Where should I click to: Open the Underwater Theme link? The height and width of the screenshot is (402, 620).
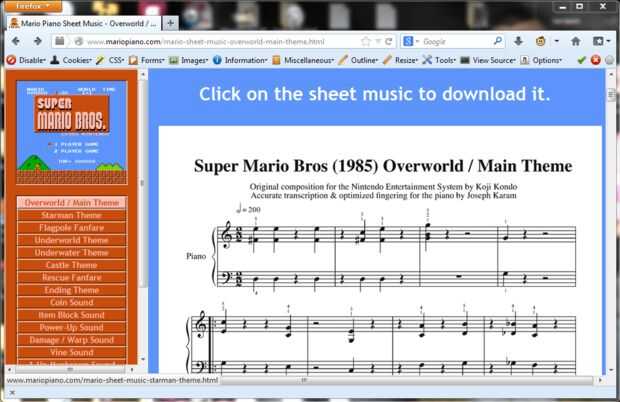pos(72,253)
